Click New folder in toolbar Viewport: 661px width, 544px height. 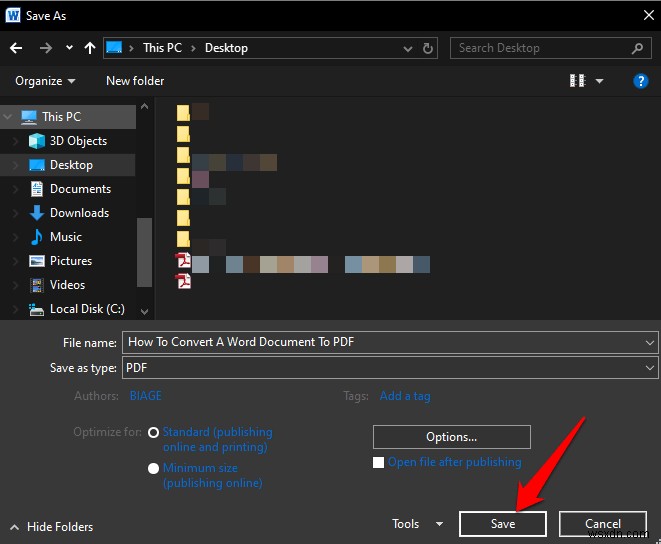[135, 81]
